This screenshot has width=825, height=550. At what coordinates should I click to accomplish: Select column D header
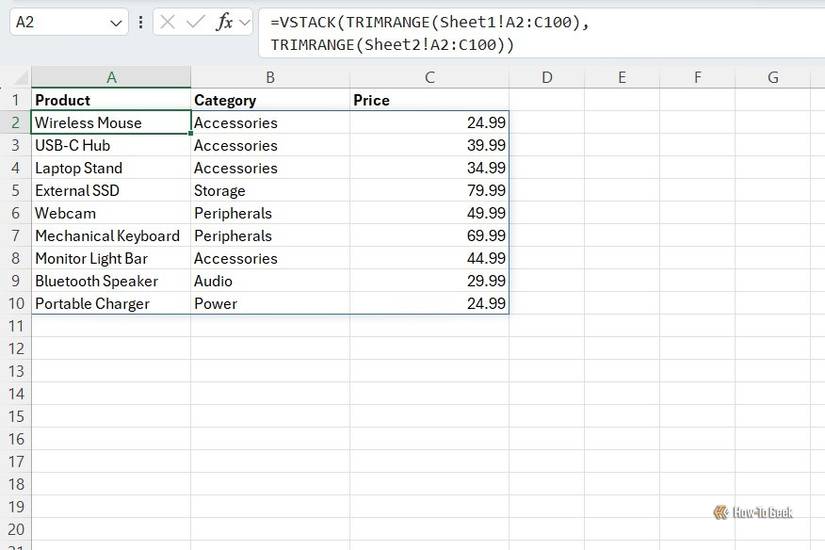pos(547,77)
